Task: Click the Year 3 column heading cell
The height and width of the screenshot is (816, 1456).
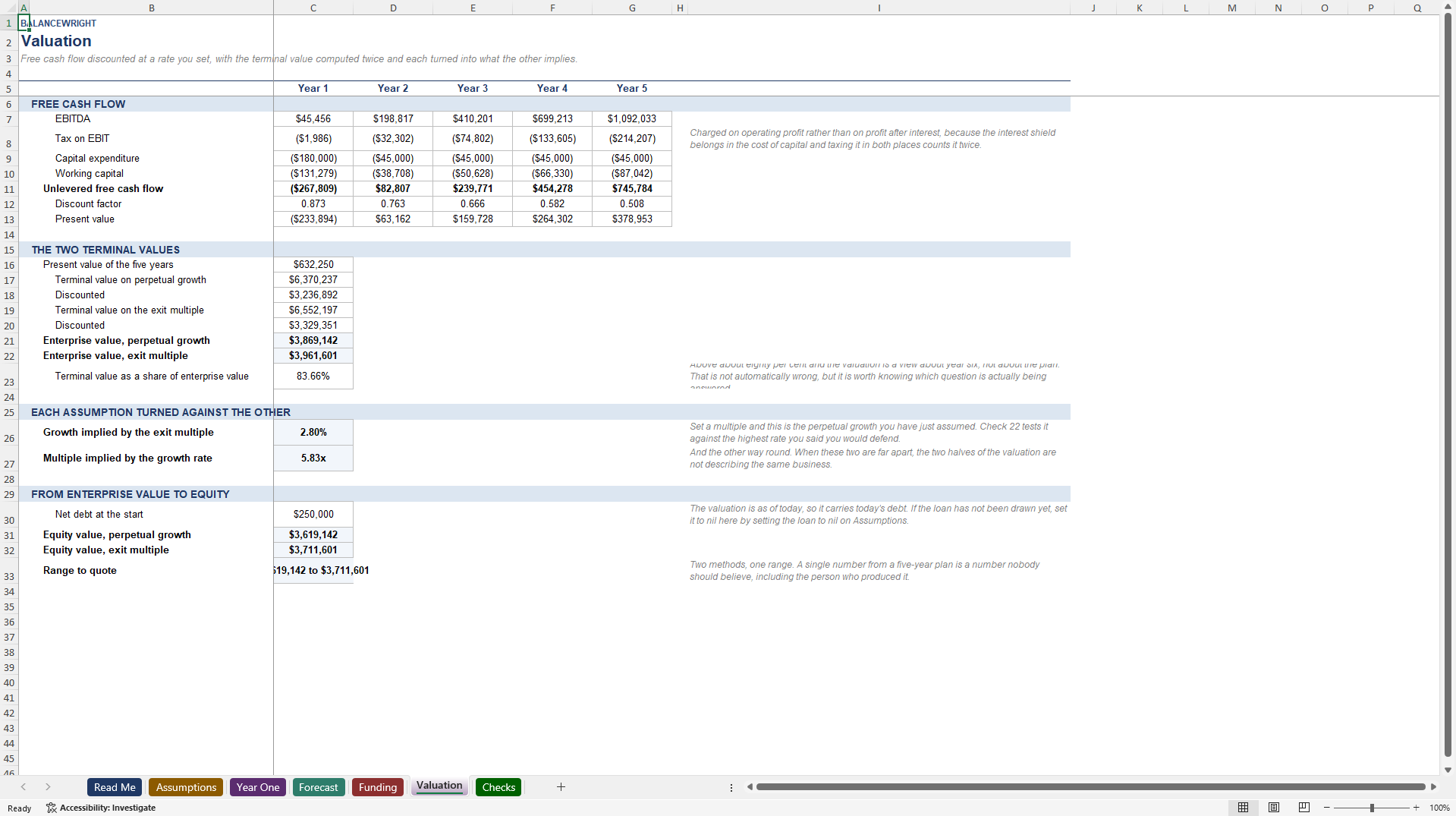Action: (x=473, y=89)
